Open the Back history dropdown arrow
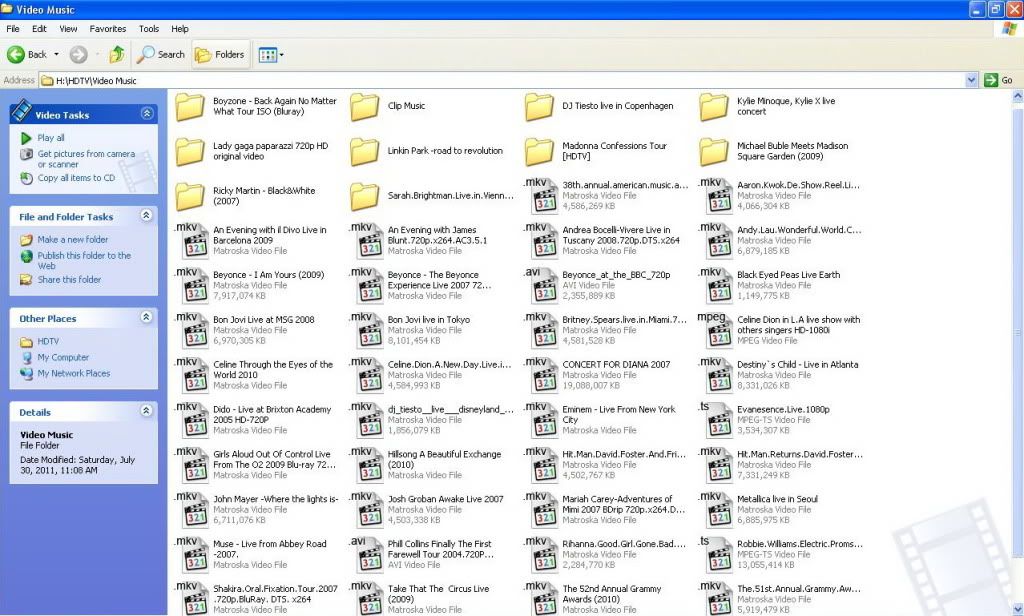Screen dimensions: 1024x616 click(56, 55)
